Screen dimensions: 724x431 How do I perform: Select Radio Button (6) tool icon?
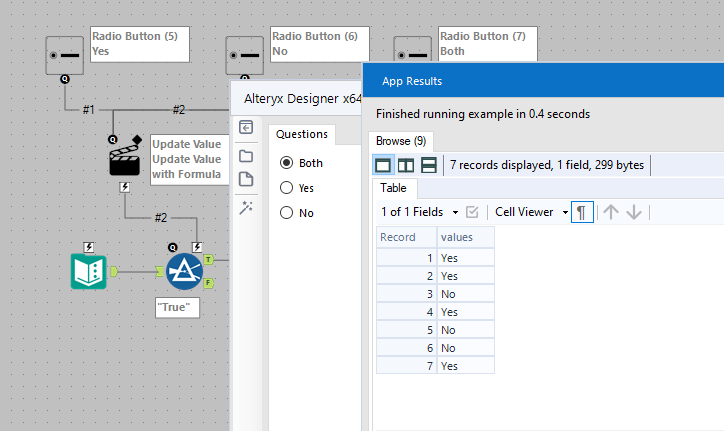pyautogui.click(x=244, y=55)
